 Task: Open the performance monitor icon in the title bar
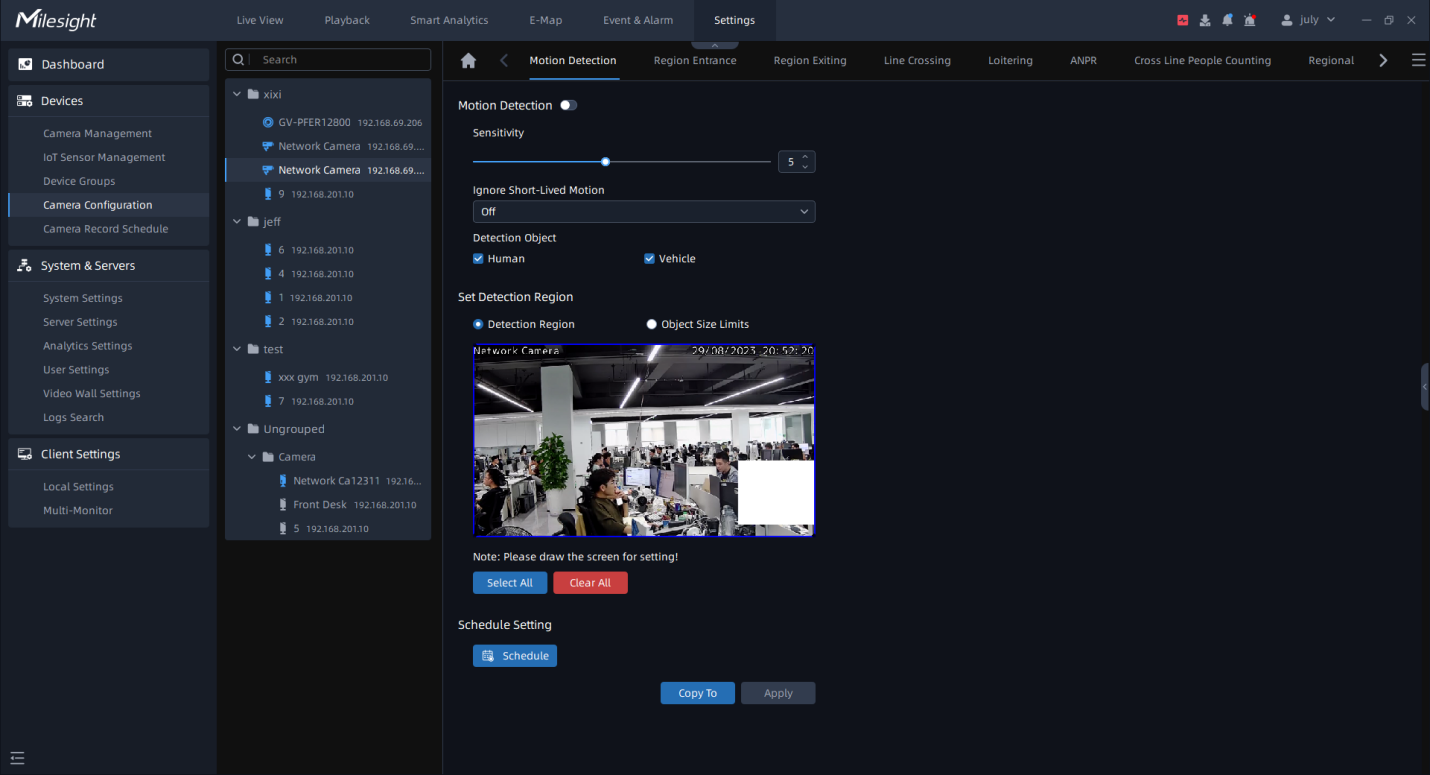(1183, 19)
